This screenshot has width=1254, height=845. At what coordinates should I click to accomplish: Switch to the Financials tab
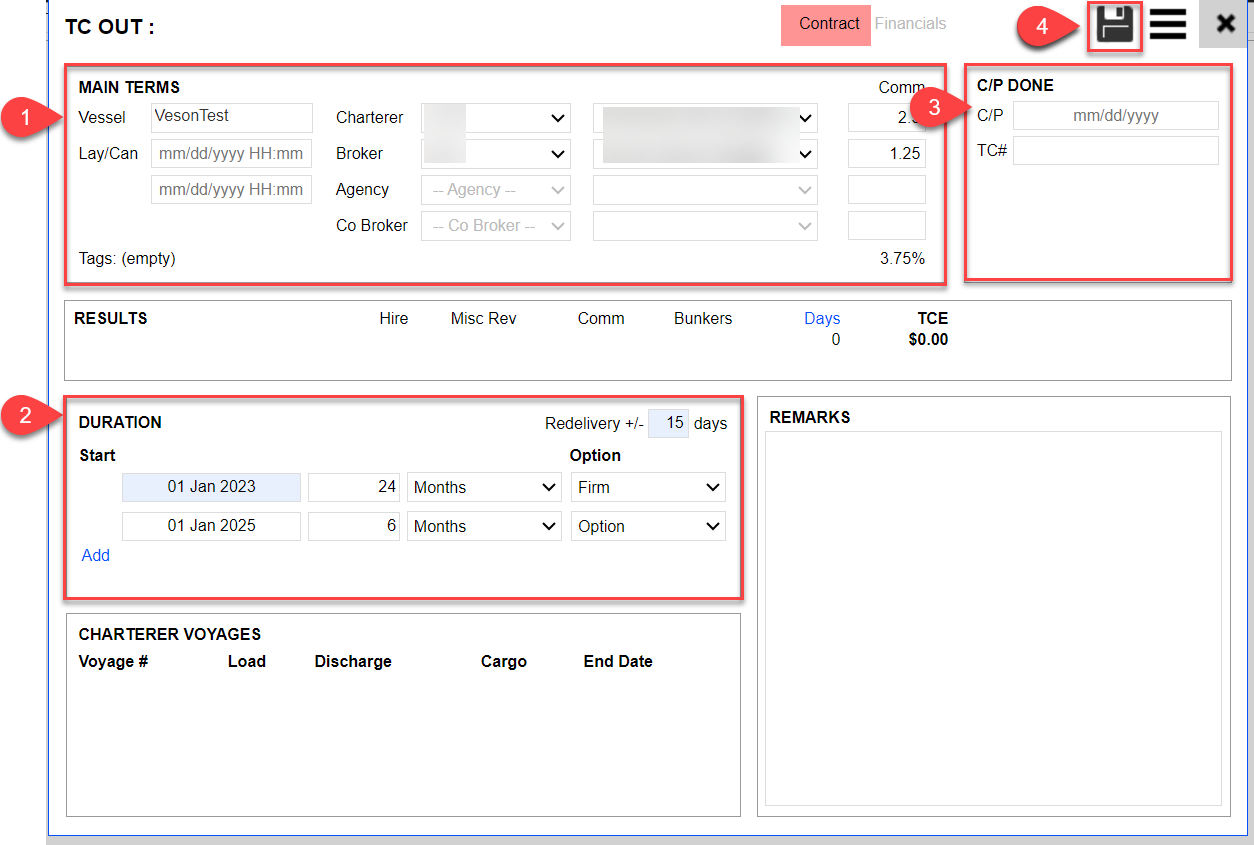pyautogui.click(x=910, y=24)
